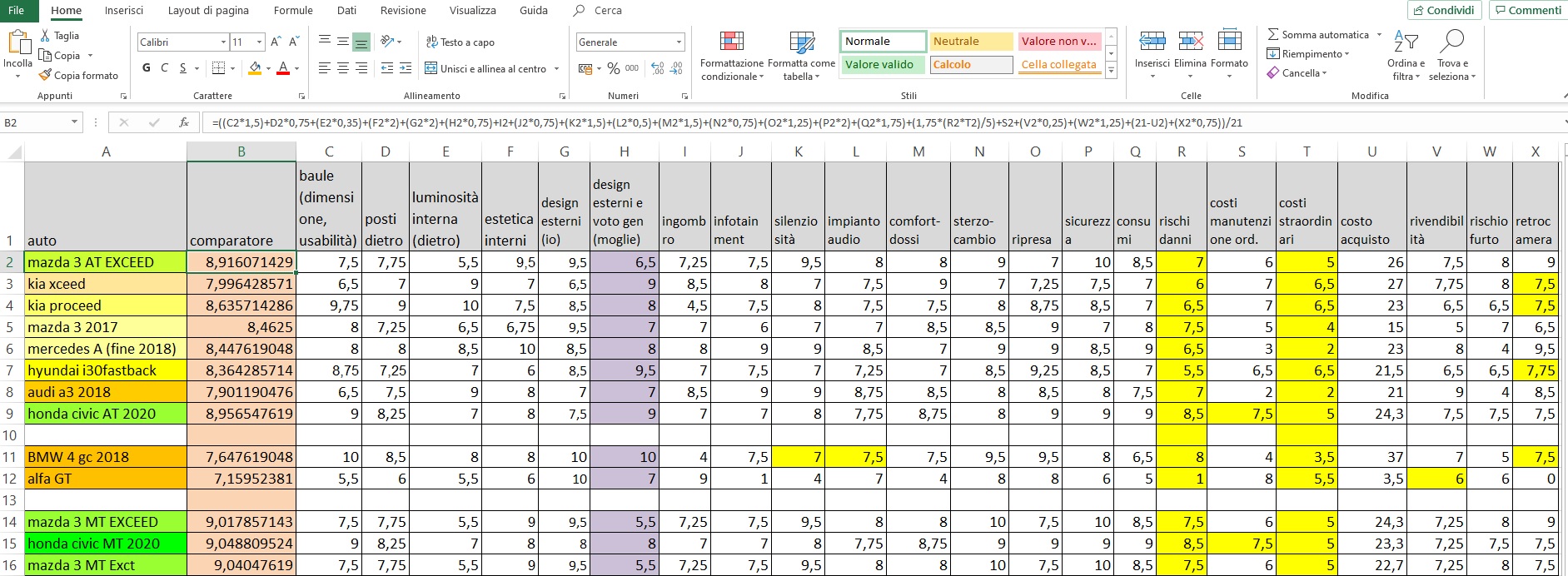
Task: Click the Copia formato paintbrush icon
Action: pyautogui.click(x=45, y=75)
